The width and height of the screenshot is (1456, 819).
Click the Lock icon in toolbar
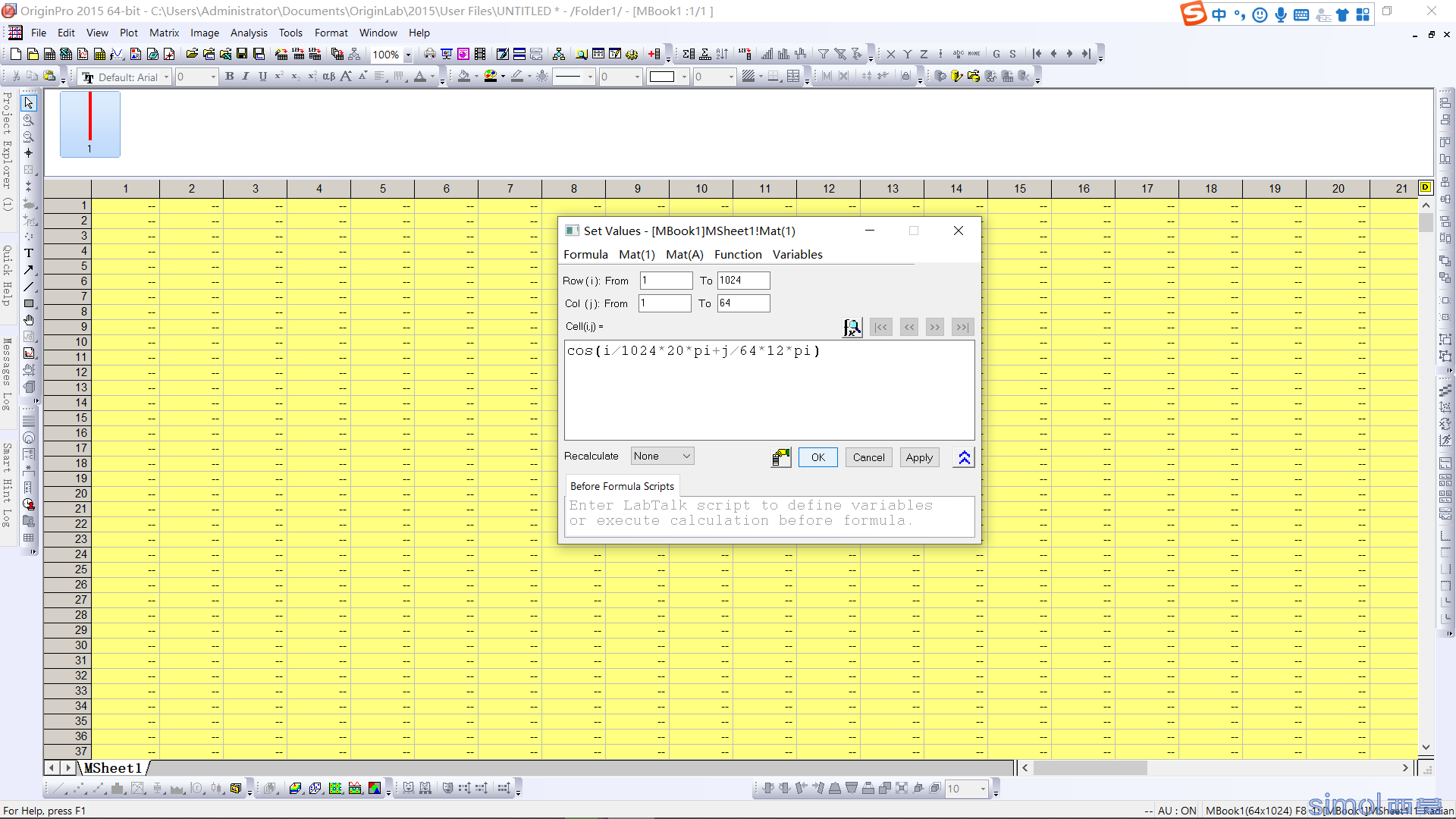pyautogui.click(x=905, y=77)
